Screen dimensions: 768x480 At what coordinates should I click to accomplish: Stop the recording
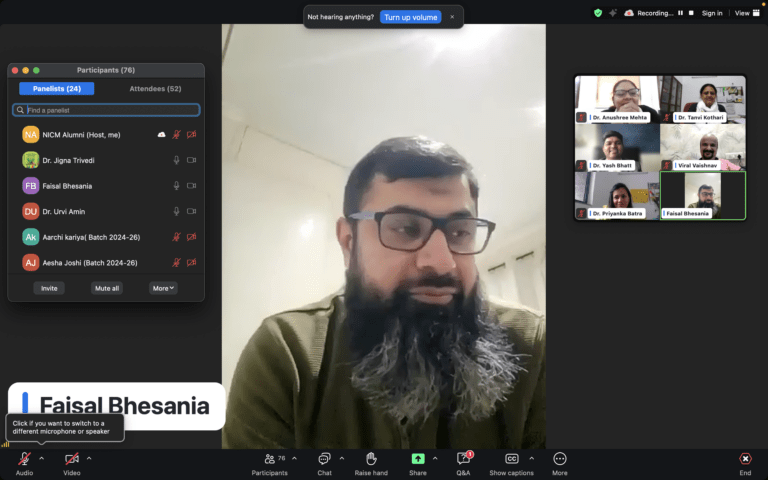[690, 13]
